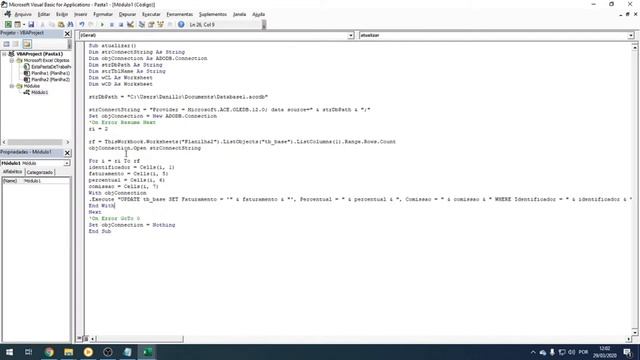Open the Suplementos menu
Screen dimensions: 640x360
point(213,14)
